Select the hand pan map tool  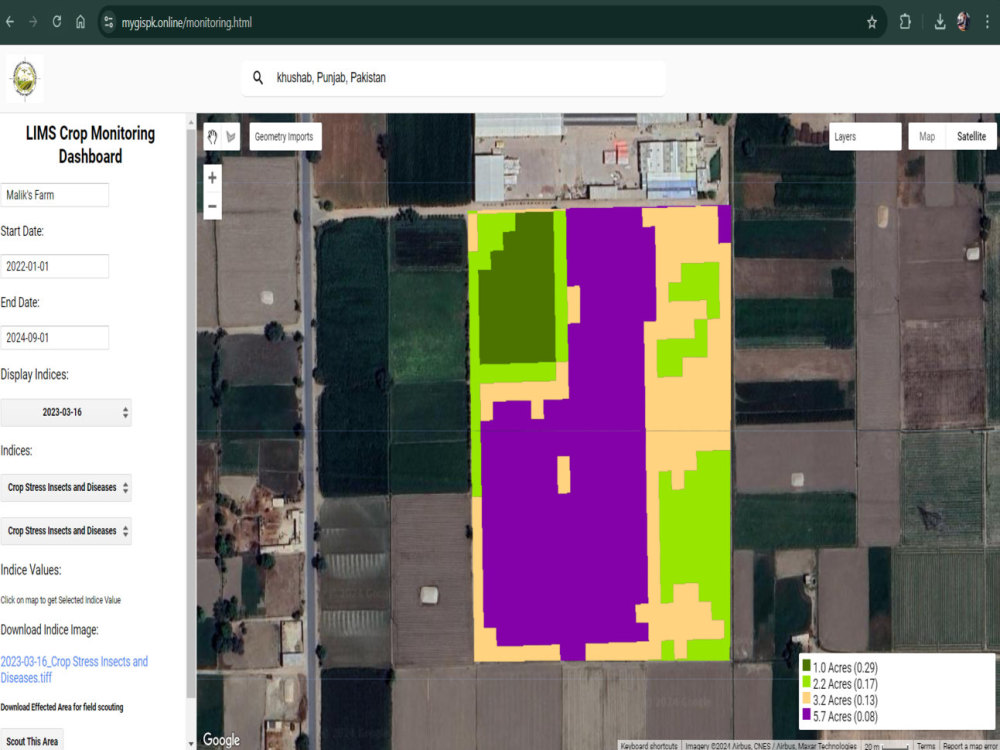(x=212, y=136)
